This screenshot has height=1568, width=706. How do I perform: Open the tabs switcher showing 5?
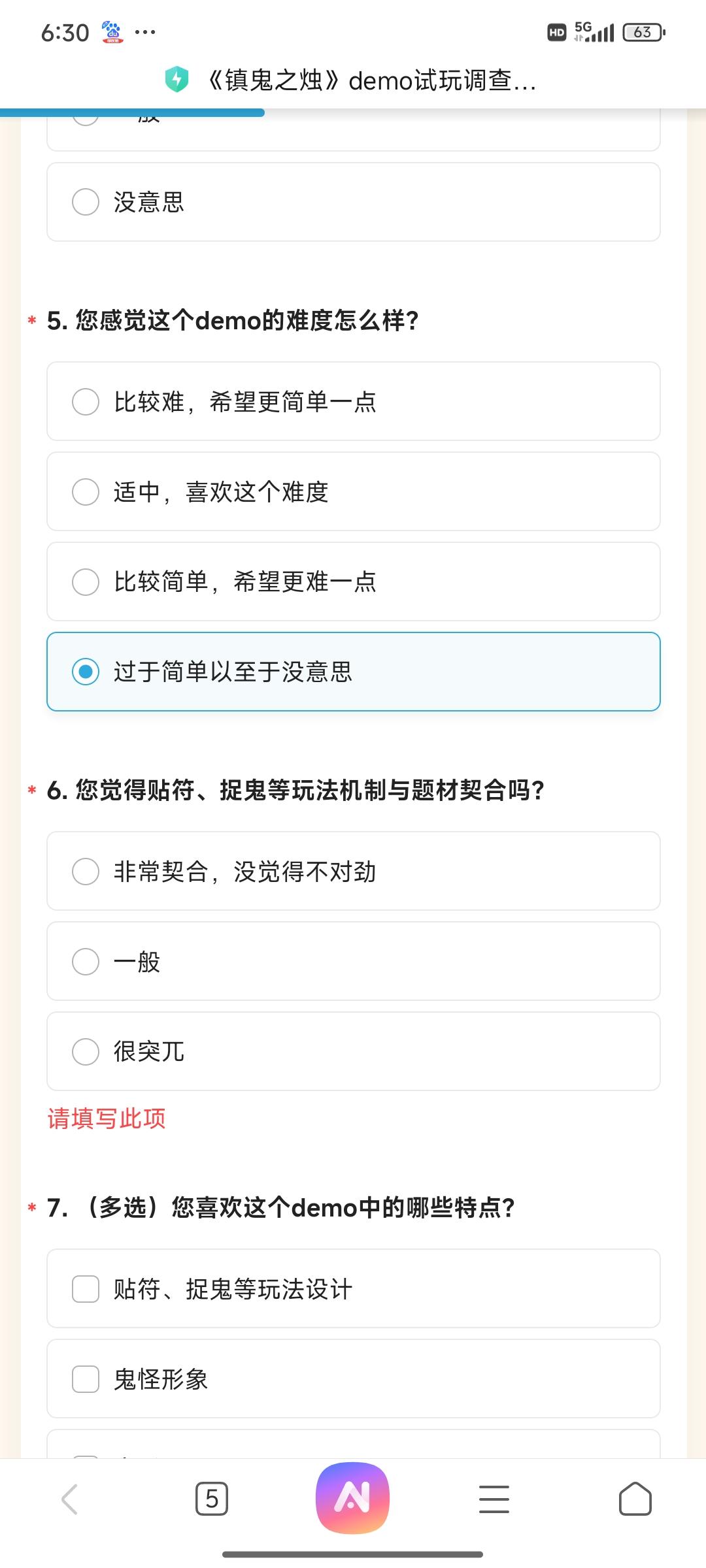[x=212, y=1499]
